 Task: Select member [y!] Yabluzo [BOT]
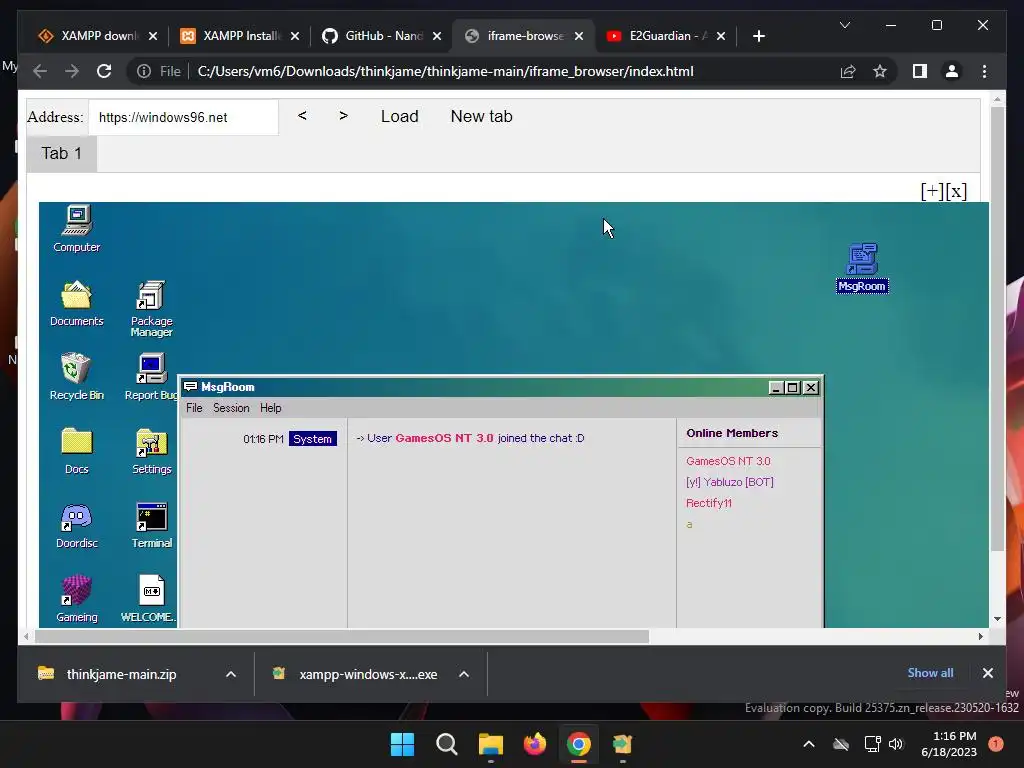point(729,482)
